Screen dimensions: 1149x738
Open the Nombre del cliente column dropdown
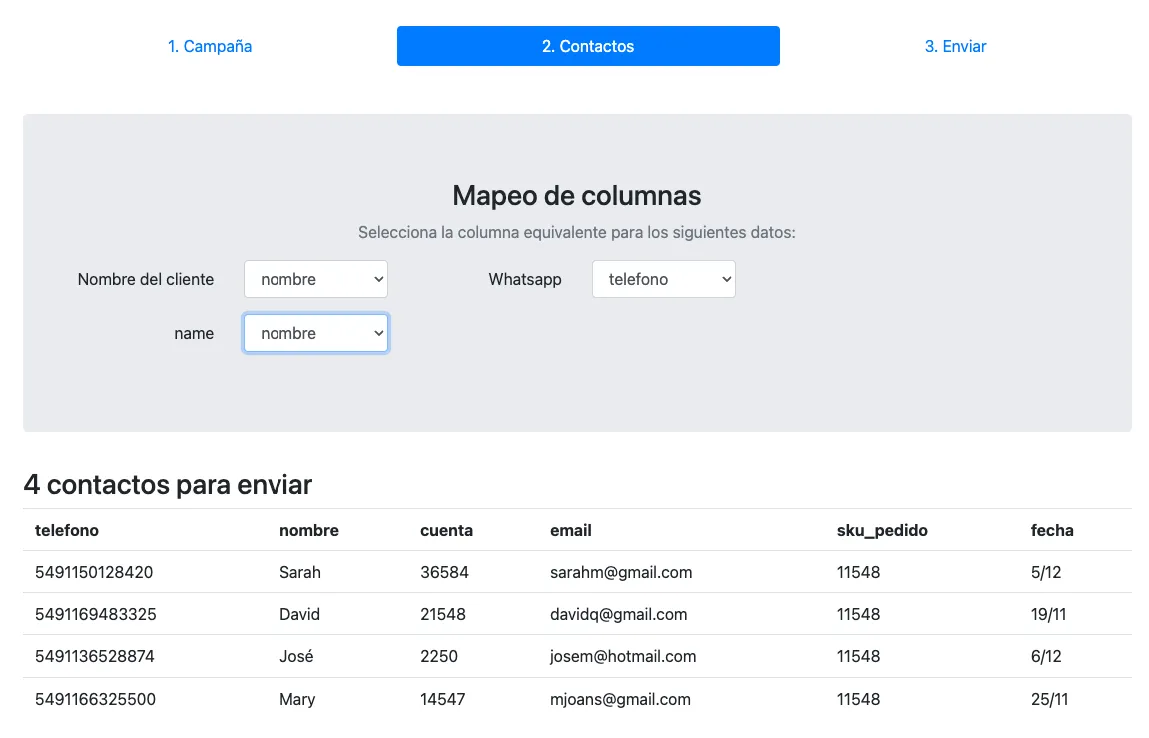[316, 279]
